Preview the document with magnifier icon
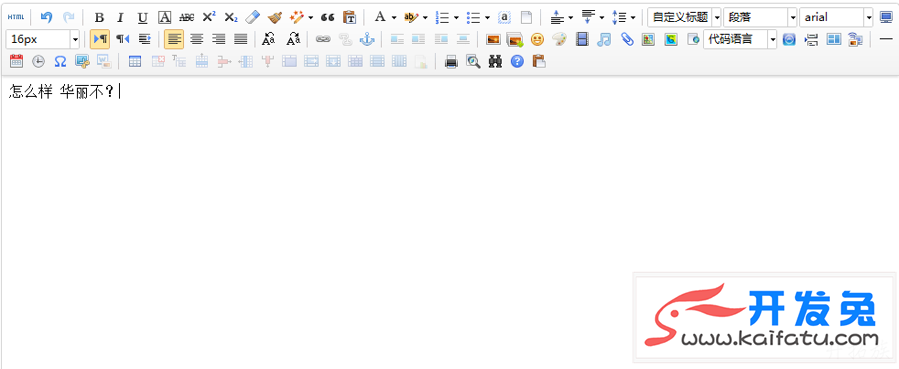The width and height of the screenshot is (899, 369). (x=473, y=61)
